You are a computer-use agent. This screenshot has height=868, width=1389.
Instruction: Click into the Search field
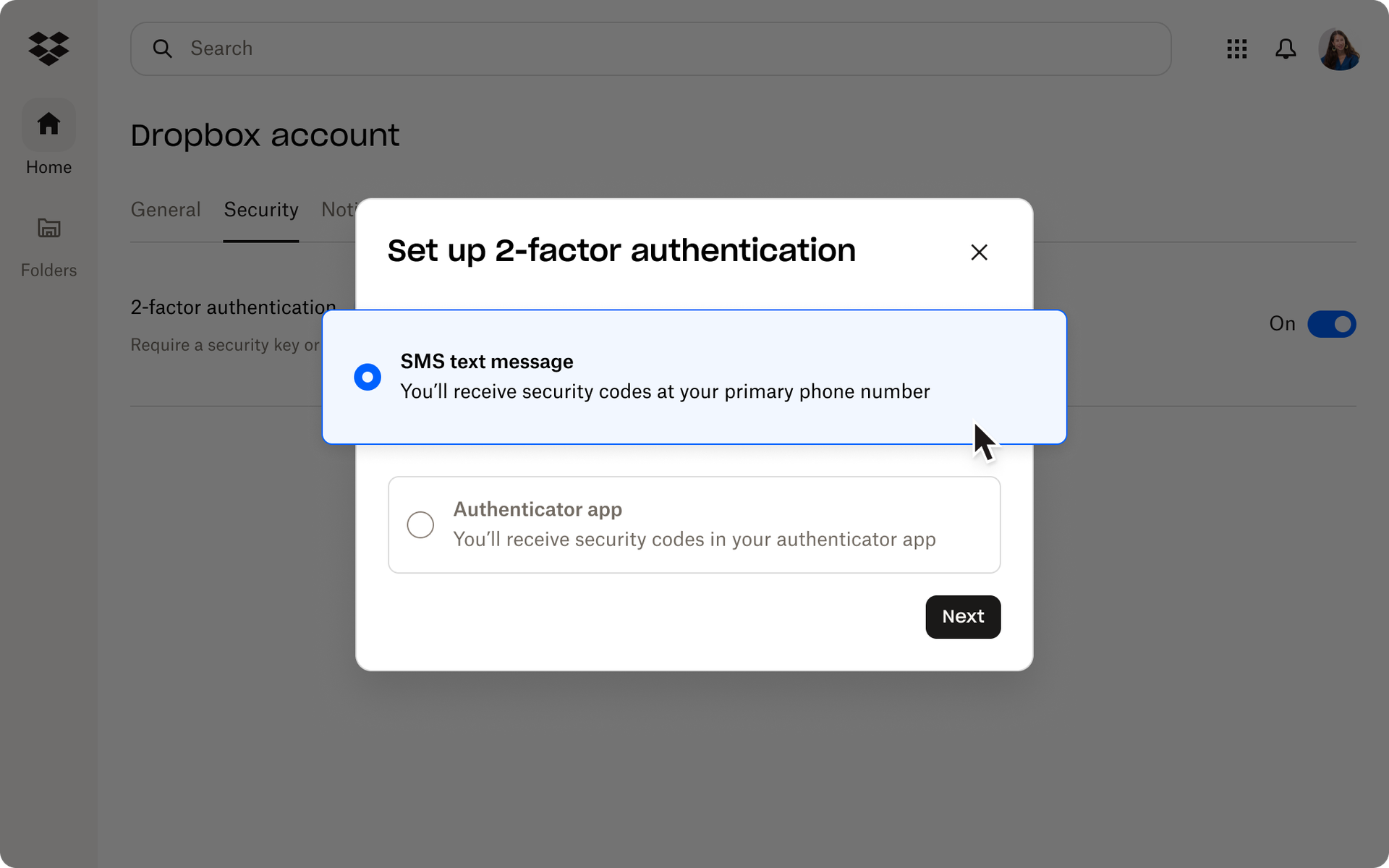[434, 48]
